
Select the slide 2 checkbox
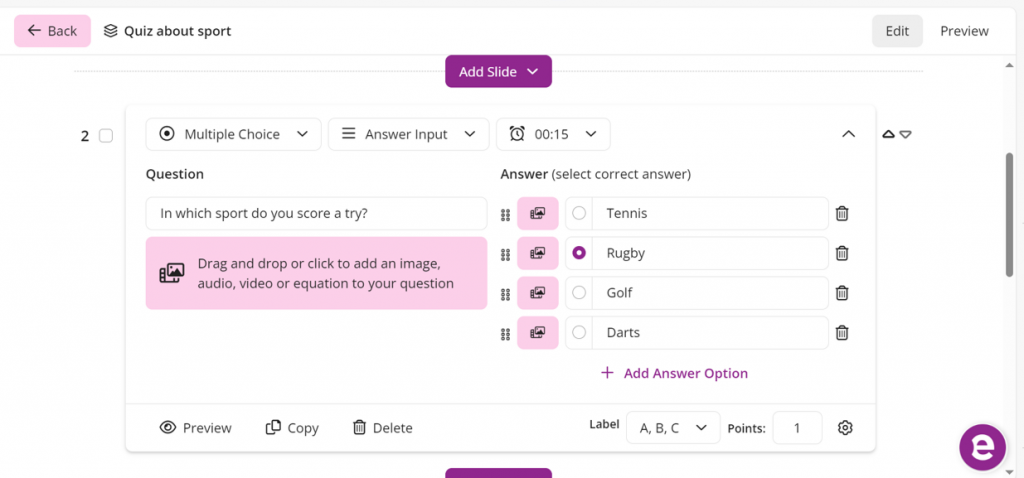pos(106,136)
